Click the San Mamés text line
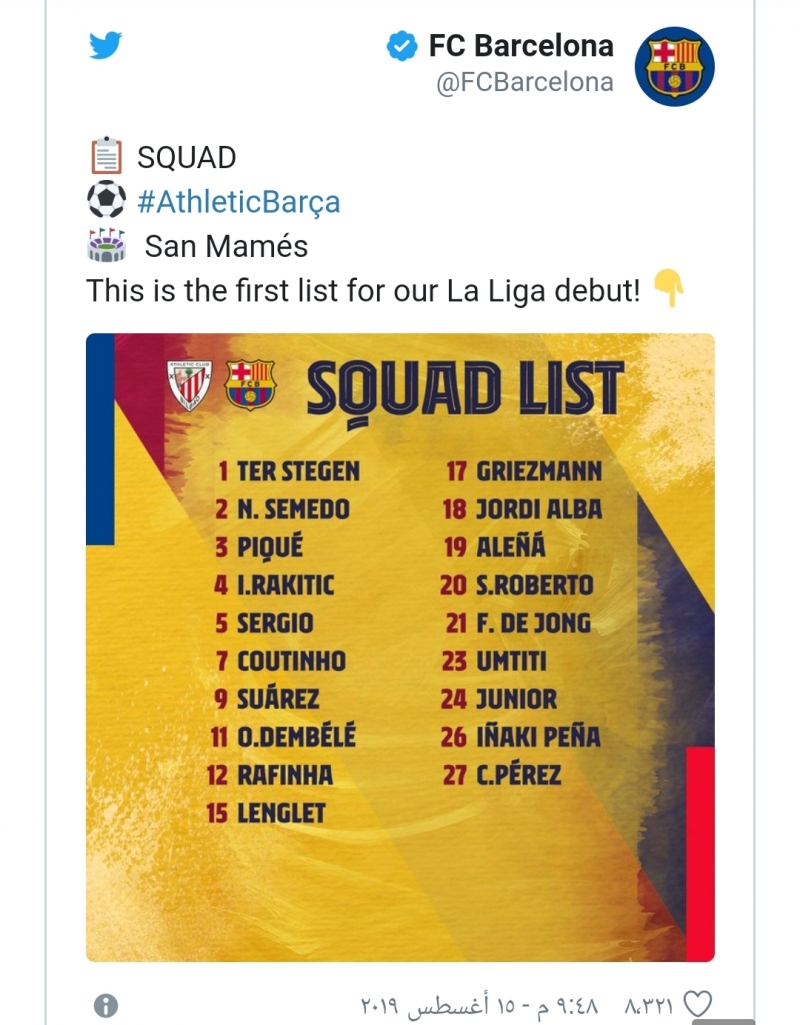 tap(226, 246)
